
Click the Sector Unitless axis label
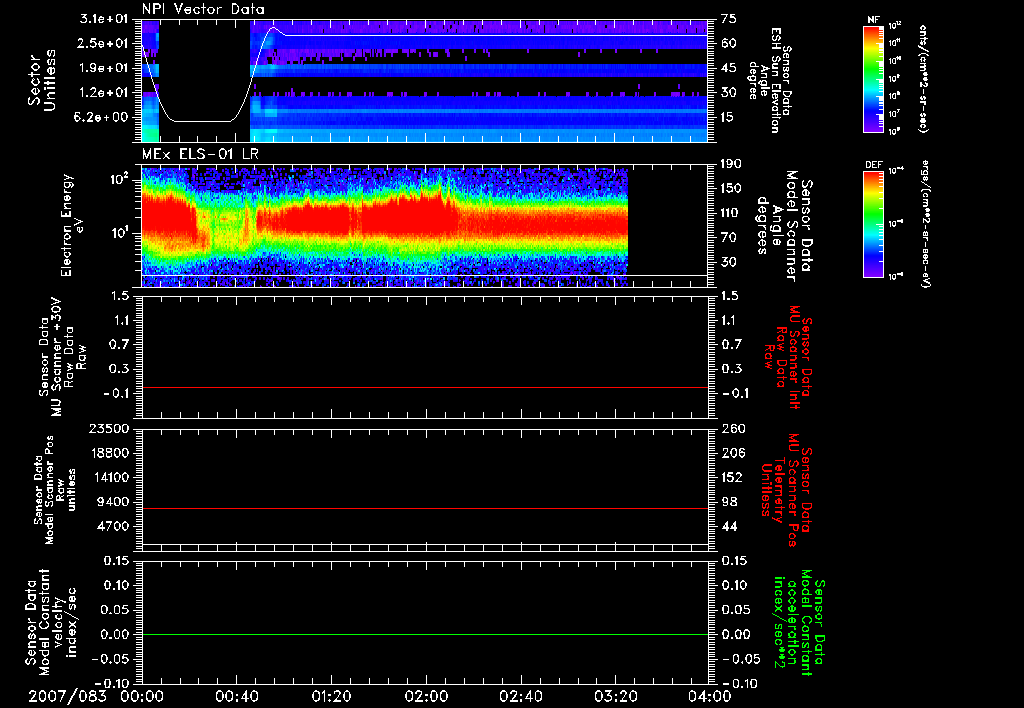[x=42, y=80]
